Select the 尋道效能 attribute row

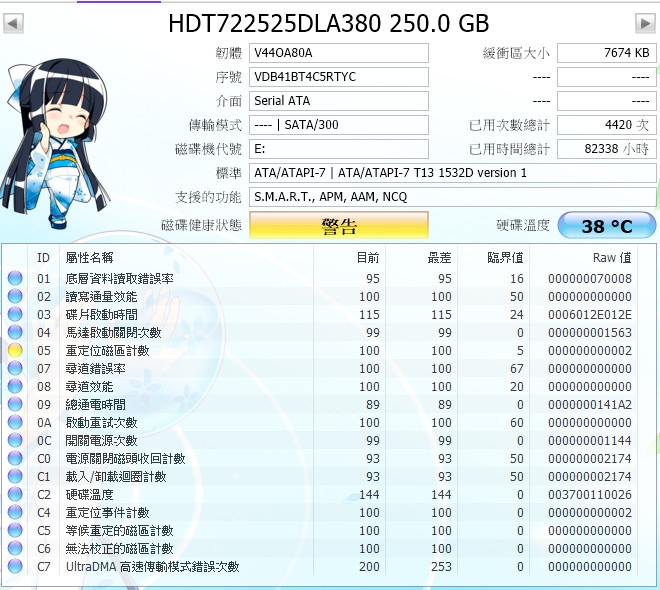(x=320, y=386)
